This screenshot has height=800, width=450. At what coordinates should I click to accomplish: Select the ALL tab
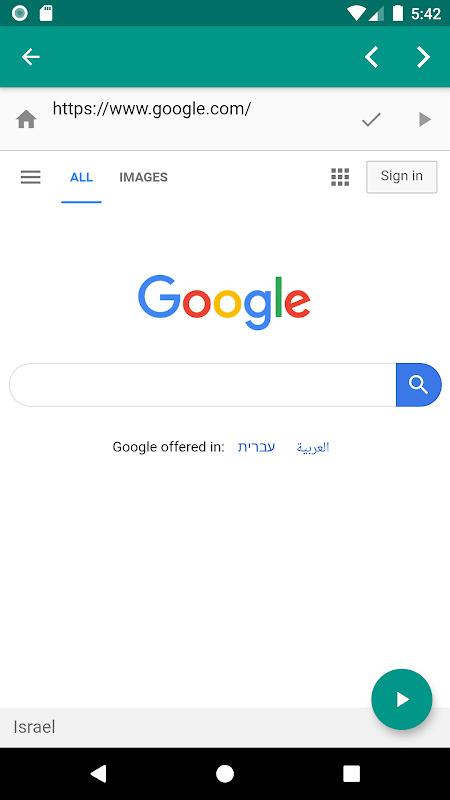pos(82,177)
